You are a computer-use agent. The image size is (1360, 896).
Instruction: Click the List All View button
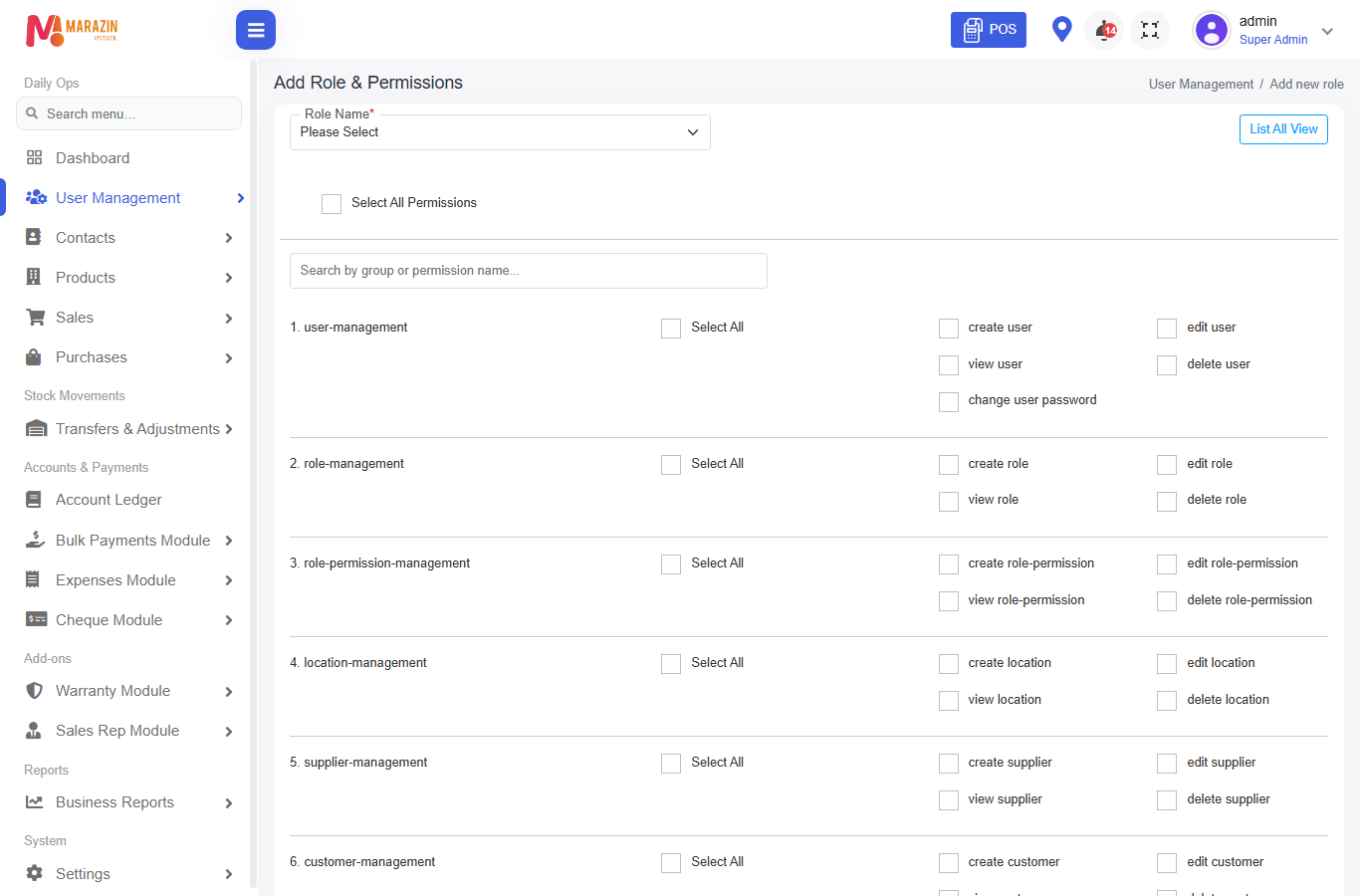(x=1283, y=129)
